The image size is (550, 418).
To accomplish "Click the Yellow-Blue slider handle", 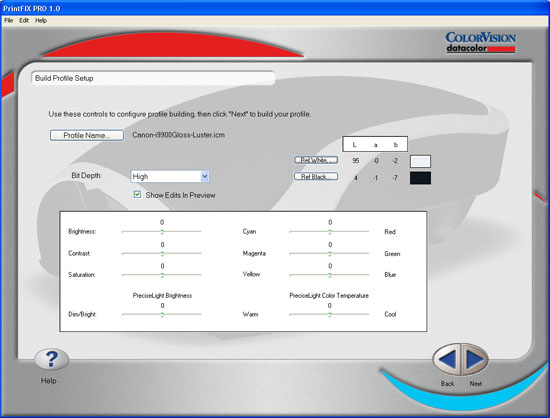I will pos(330,275).
